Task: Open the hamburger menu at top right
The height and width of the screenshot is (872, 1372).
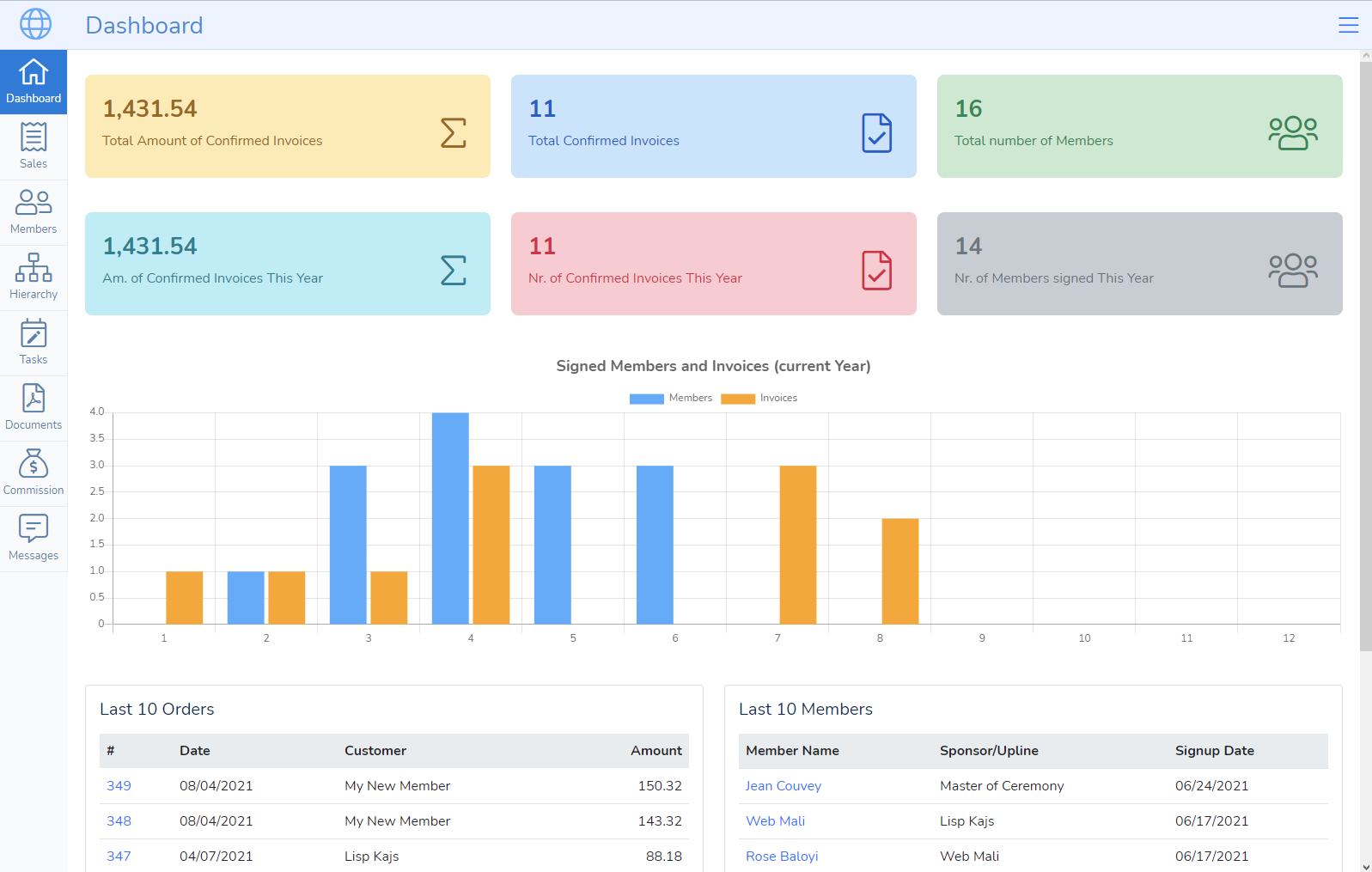Action: 1348,25
